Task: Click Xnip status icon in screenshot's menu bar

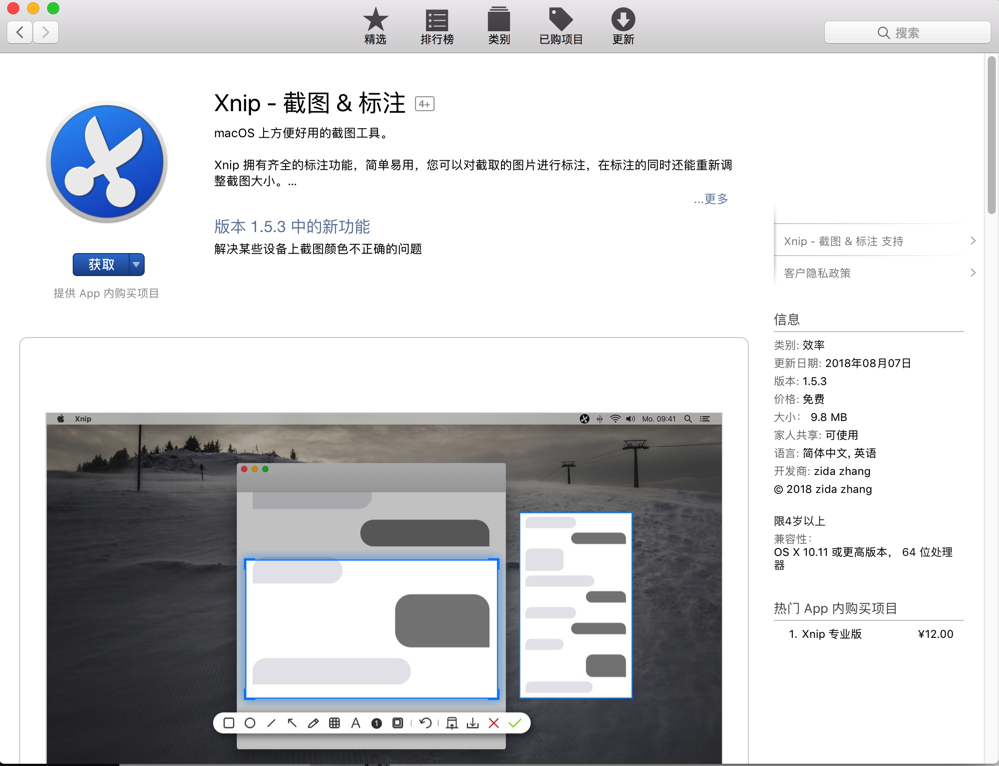Action: pos(584,419)
